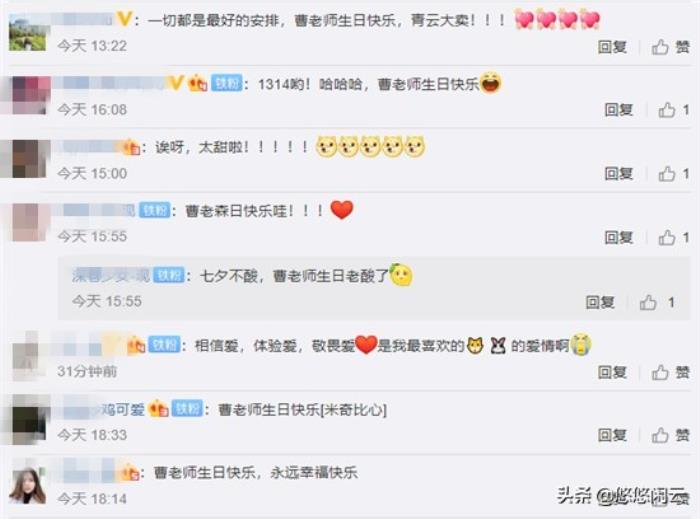Reply to the 15:00 comment
700x519 pixels.
coord(619,174)
